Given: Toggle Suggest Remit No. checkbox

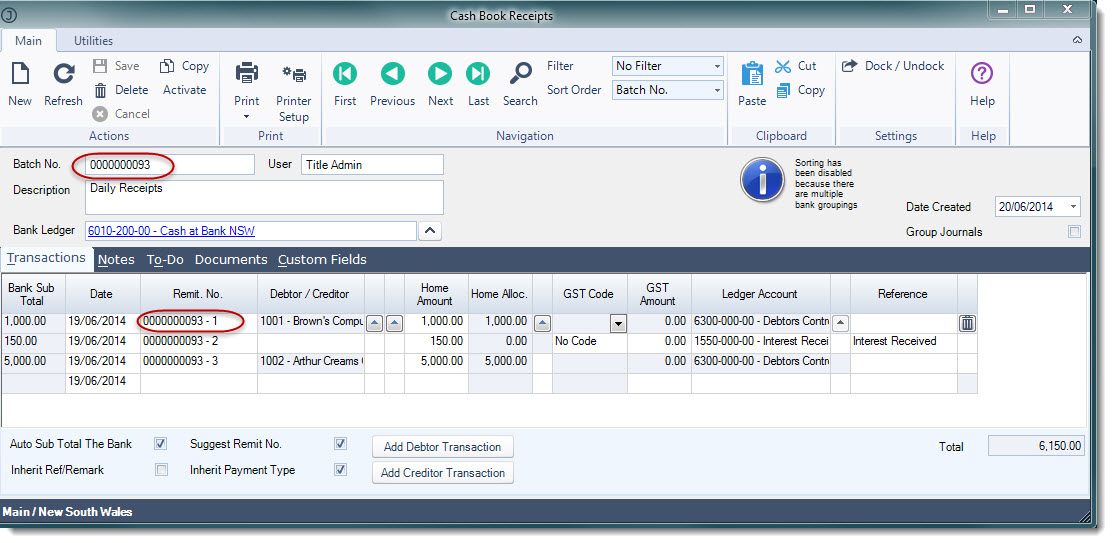Looking at the screenshot, I should [340, 444].
